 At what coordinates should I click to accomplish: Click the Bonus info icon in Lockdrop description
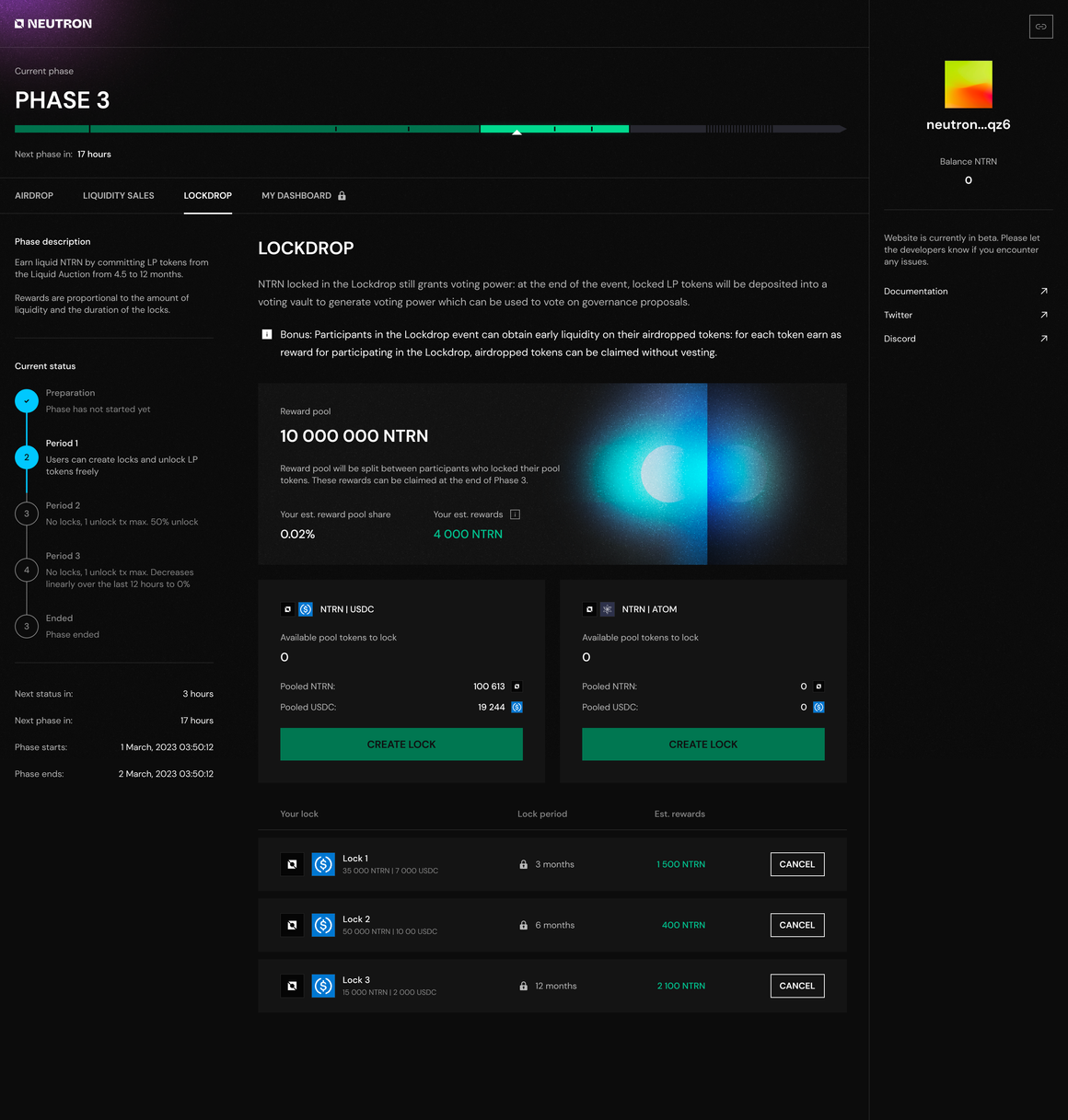click(x=267, y=335)
